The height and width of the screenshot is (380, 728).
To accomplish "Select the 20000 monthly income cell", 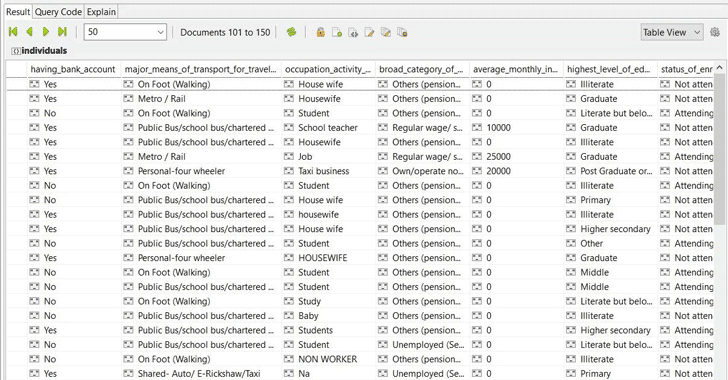I will 516,171.
